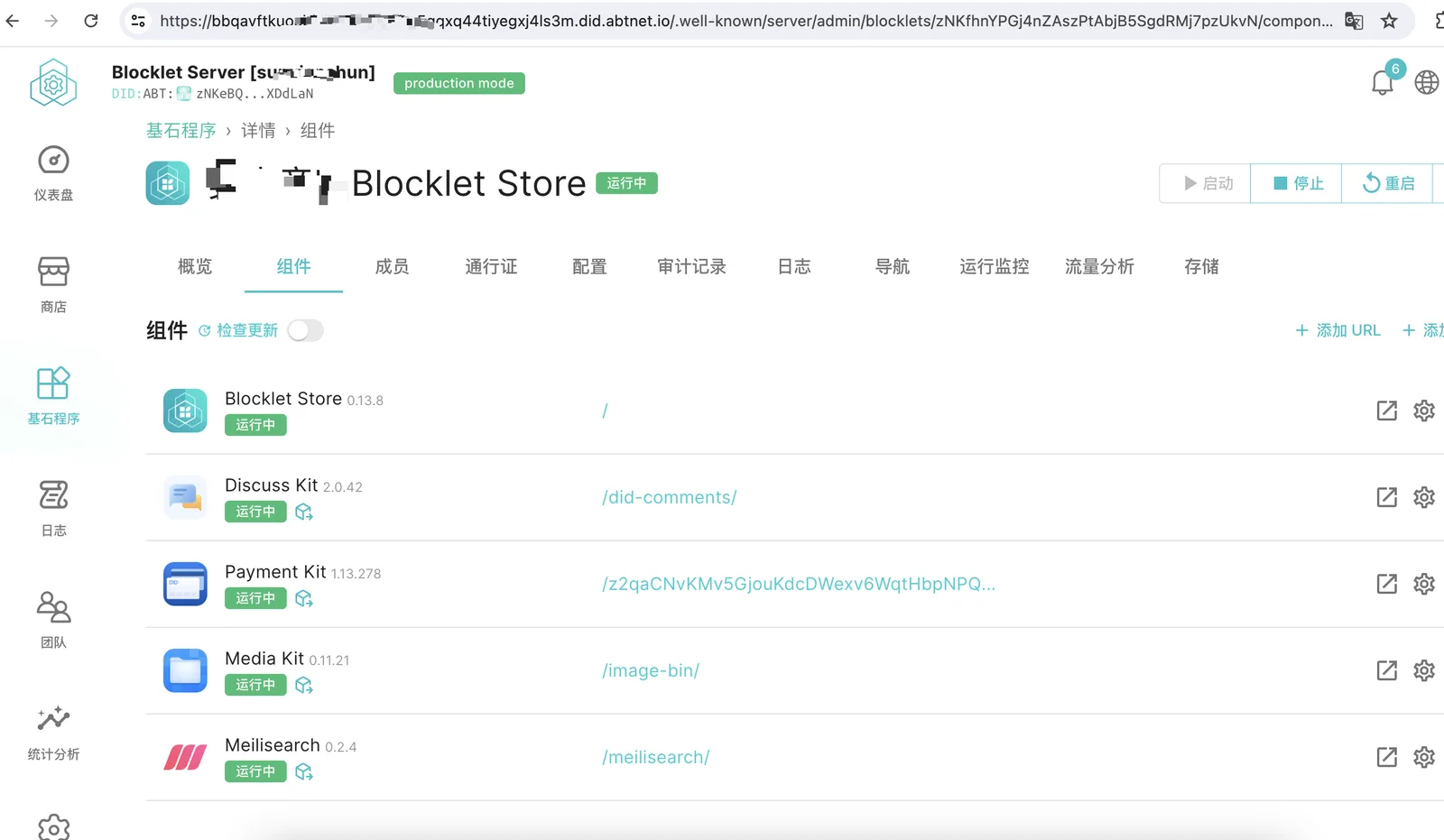This screenshot has height=840, width=1444.
Task: Bookmark this page with the star icon
Action: pos(1389,21)
